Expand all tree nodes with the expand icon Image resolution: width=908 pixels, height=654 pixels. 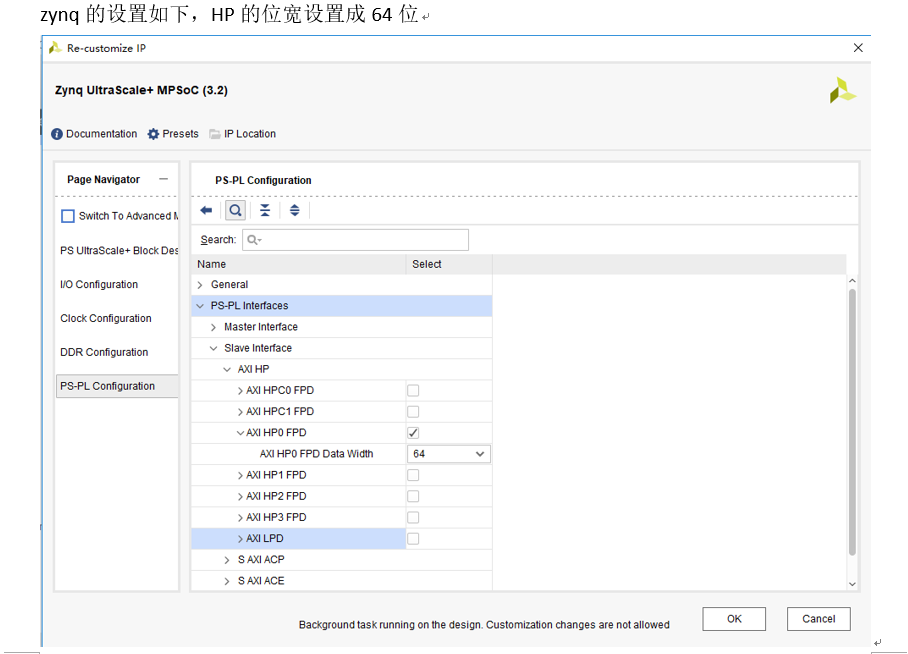coord(293,210)
